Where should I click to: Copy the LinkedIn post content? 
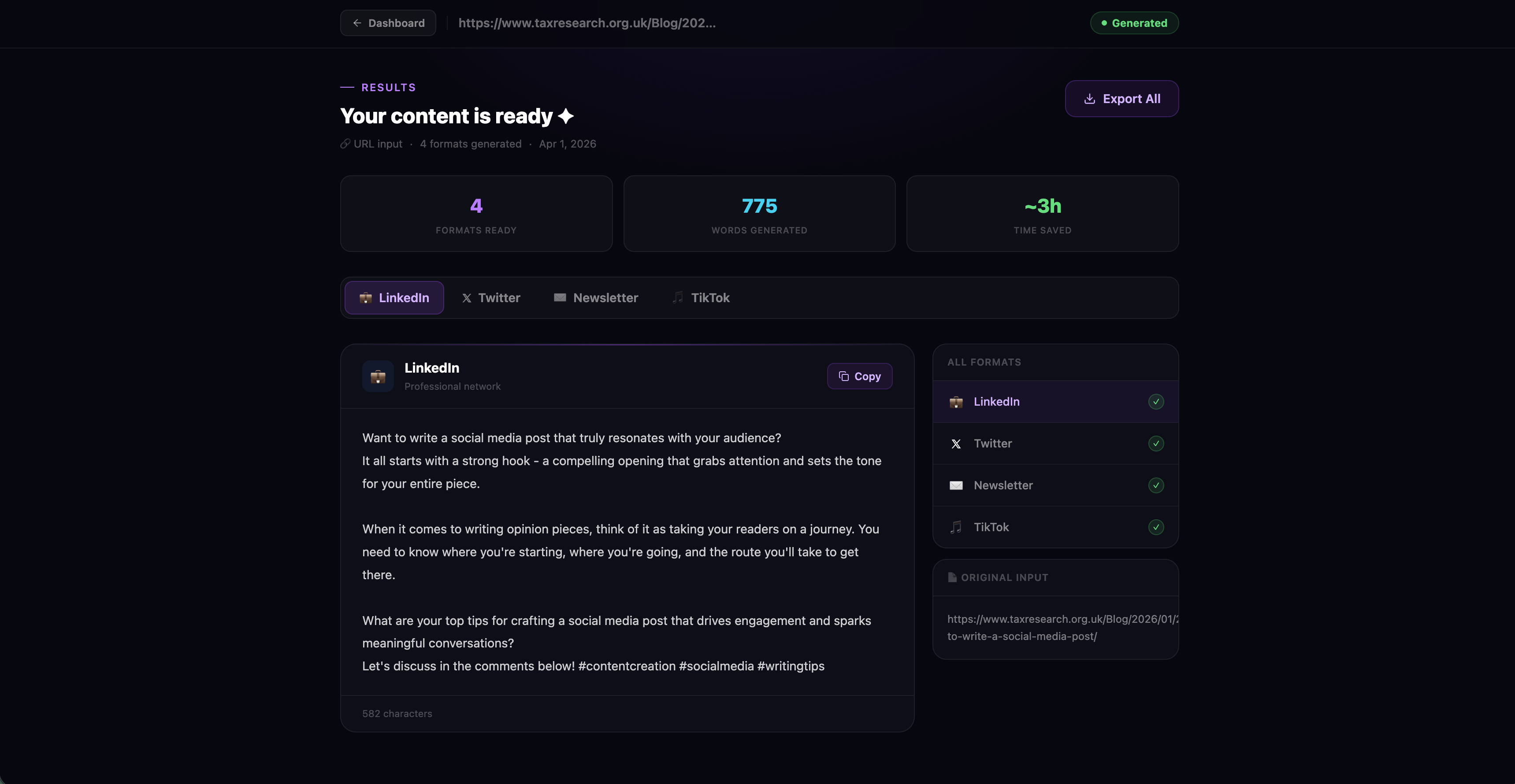859,376
